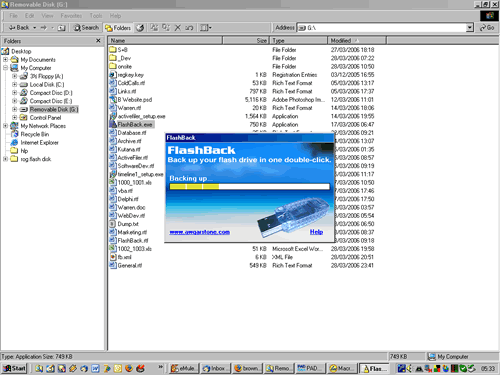Select the Dump.txt file icon
This screenshot has height=375, width=500.
113,224
